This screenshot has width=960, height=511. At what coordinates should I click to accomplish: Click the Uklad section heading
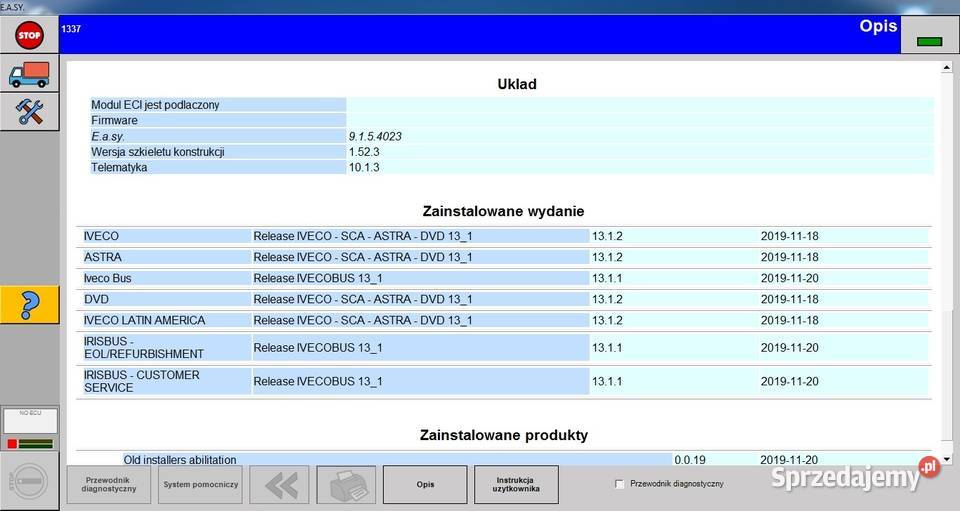(517, 84)
